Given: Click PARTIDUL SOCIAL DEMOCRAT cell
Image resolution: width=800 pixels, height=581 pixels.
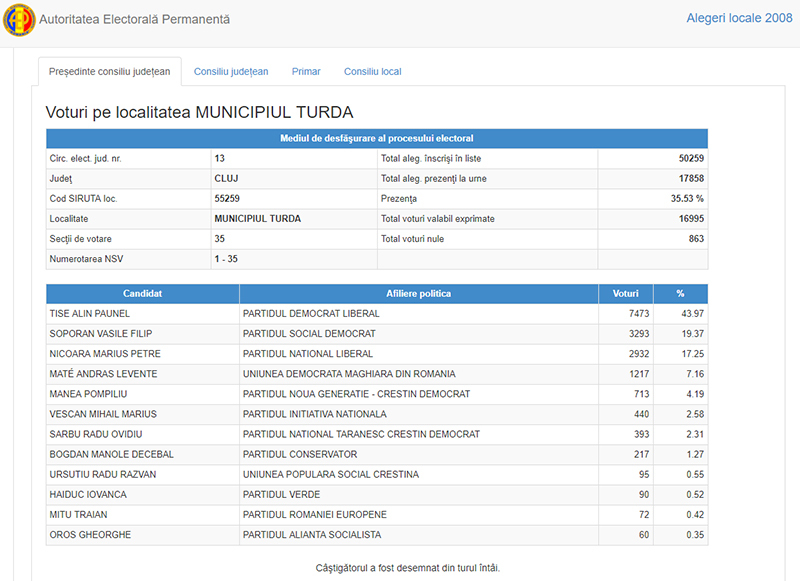Looking at the screenshot, I should [x=418, y=334].
